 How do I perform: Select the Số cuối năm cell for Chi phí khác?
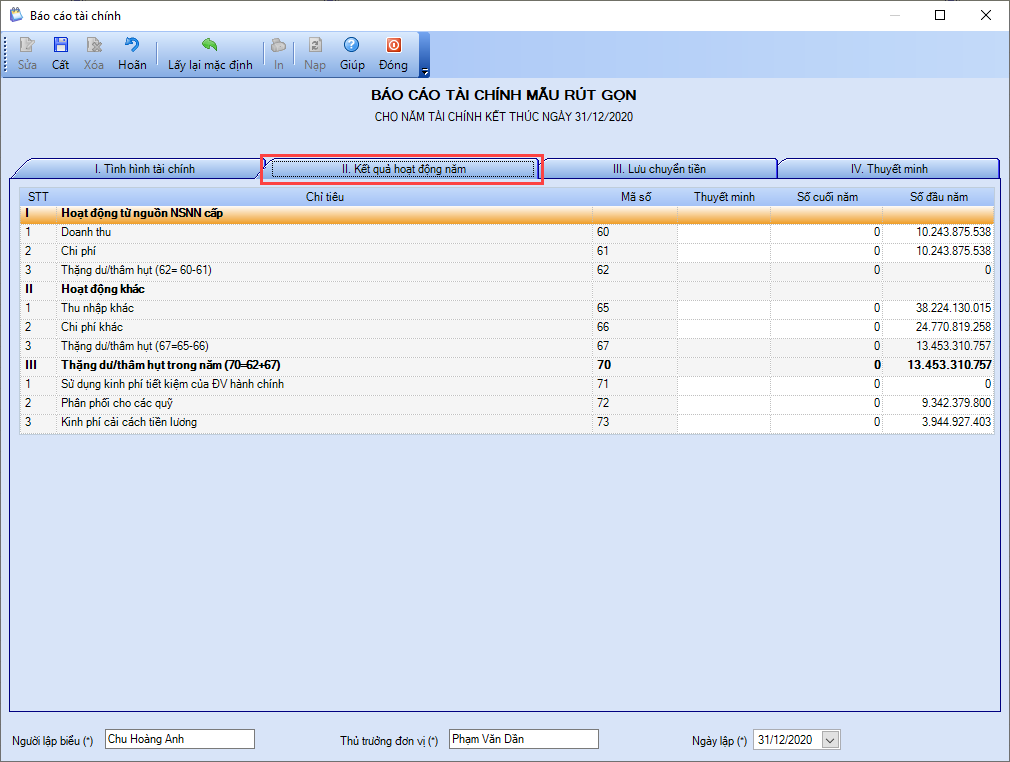click(x=826, y=327)
